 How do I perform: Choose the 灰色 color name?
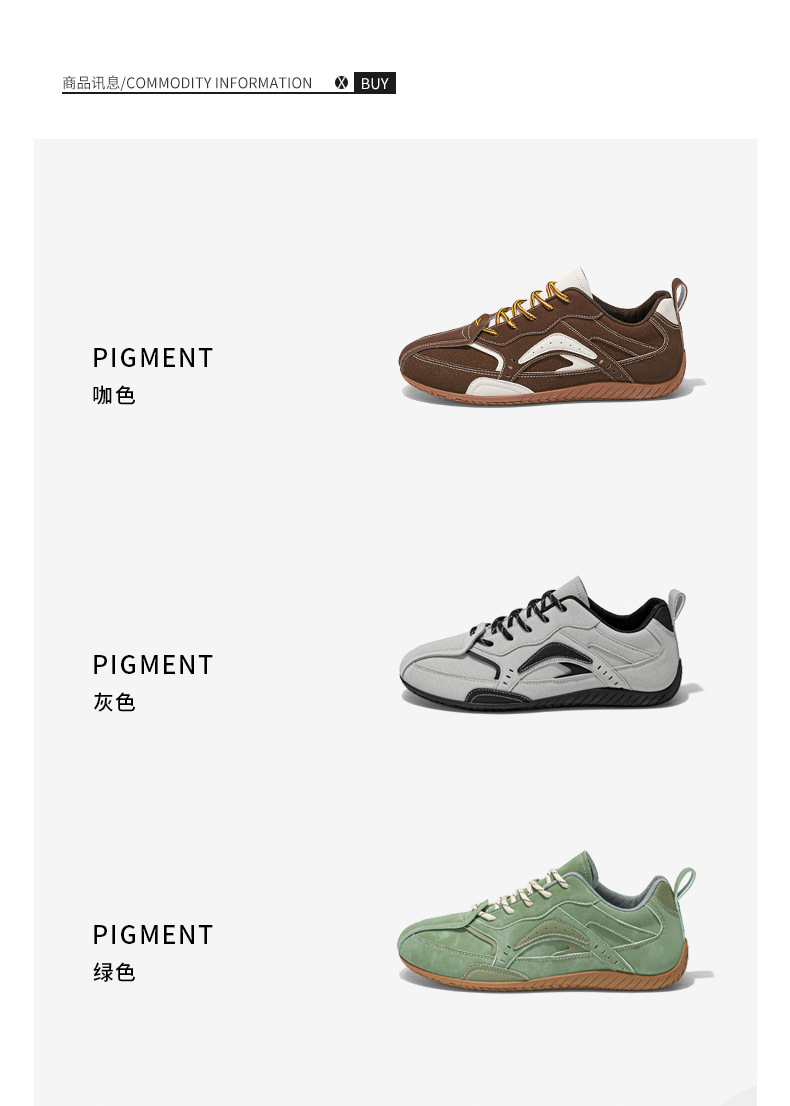[114, 702]
